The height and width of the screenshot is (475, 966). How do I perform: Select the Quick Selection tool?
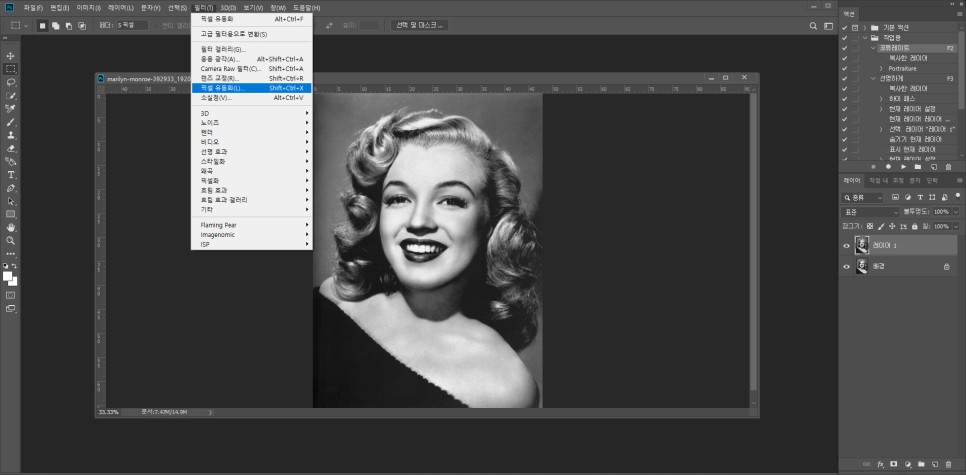pyautogui.click(x=10, y=95)
